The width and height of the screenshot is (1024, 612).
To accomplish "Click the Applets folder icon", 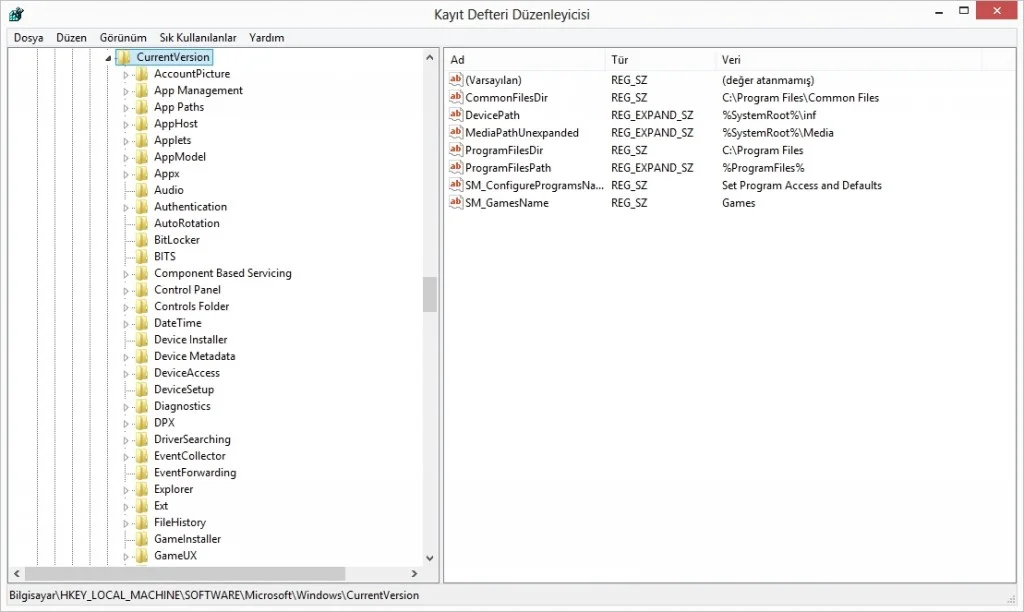I will [142, 140].
